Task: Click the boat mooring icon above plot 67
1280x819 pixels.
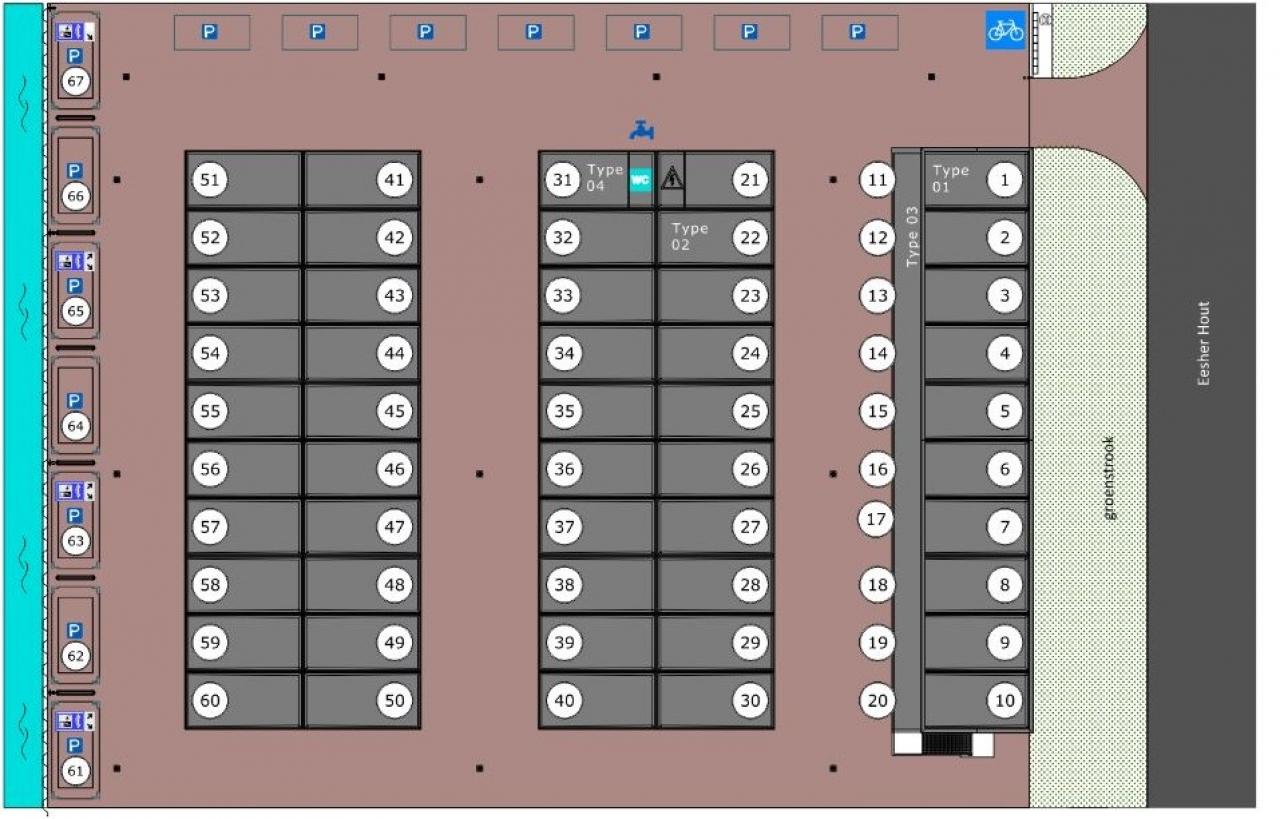Action: point(75,32)
